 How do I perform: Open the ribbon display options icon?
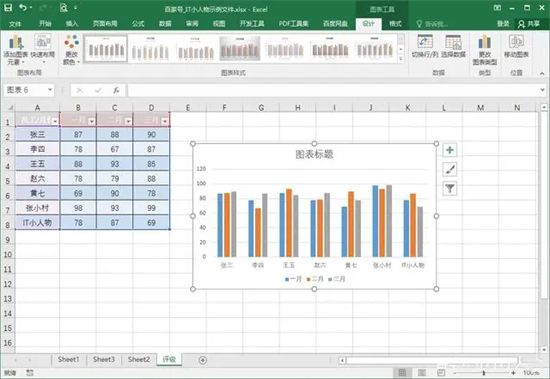coord(497,8)
